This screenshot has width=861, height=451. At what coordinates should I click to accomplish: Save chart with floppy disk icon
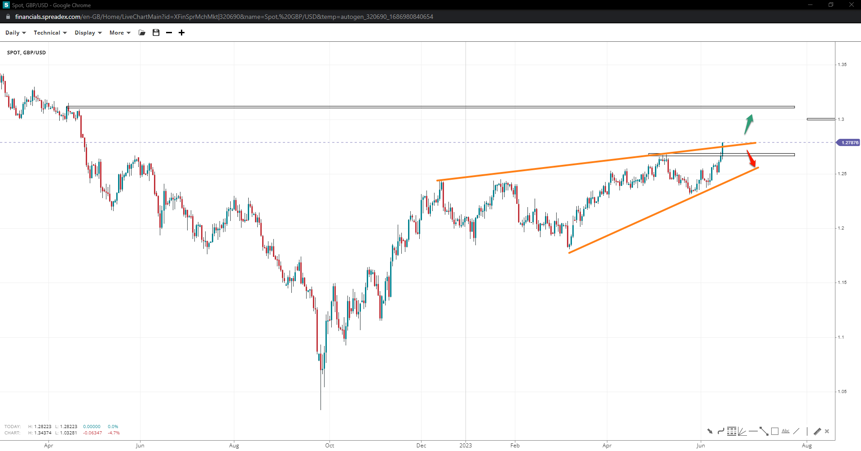(156, 33)
